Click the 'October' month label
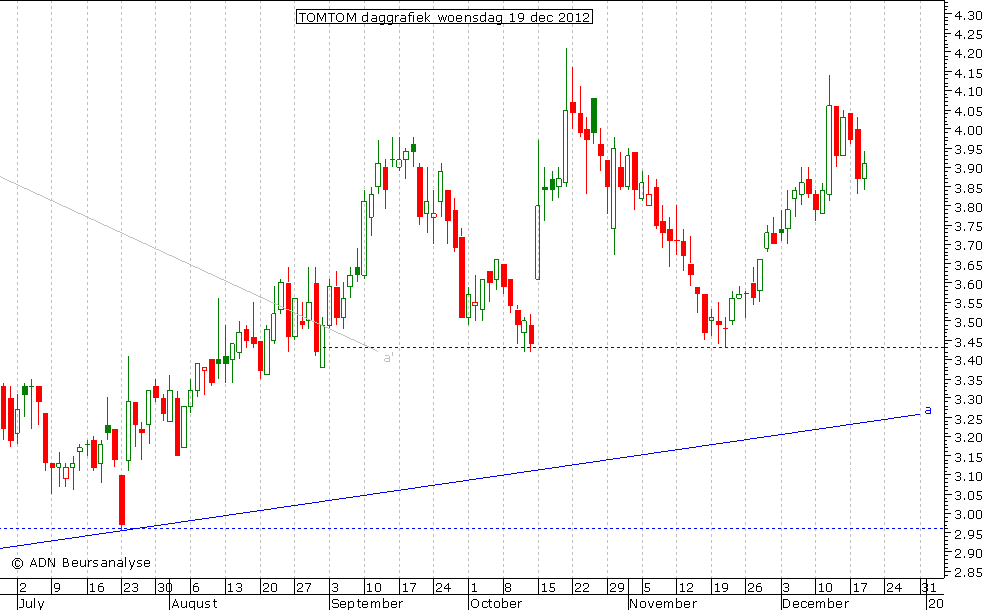 point(496,604)
